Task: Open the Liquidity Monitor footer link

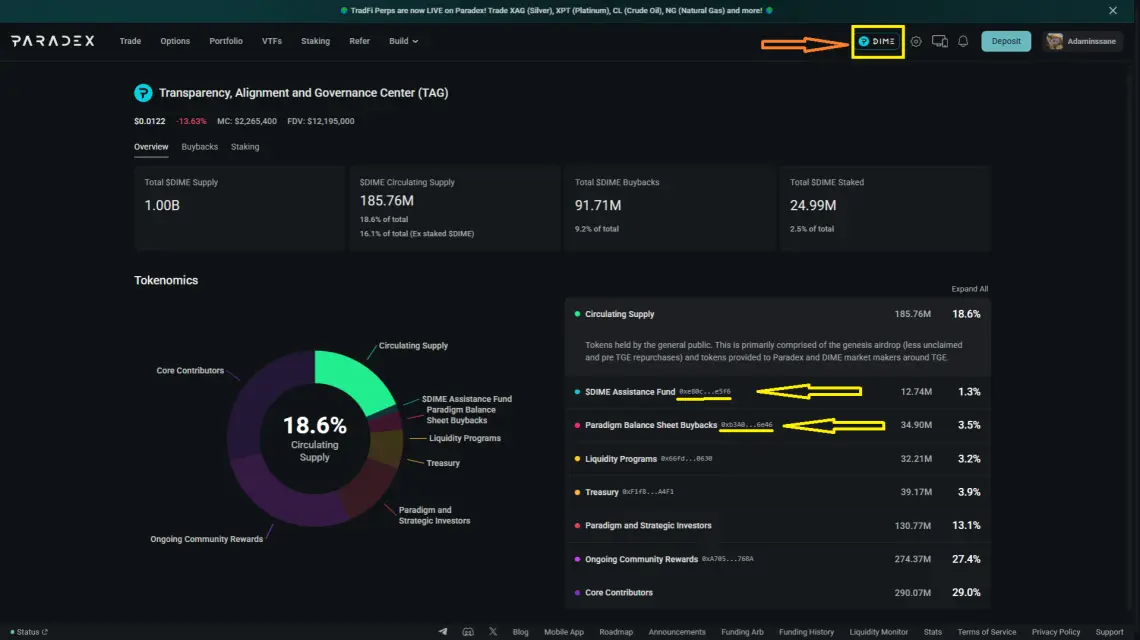Action: [878, 632]
